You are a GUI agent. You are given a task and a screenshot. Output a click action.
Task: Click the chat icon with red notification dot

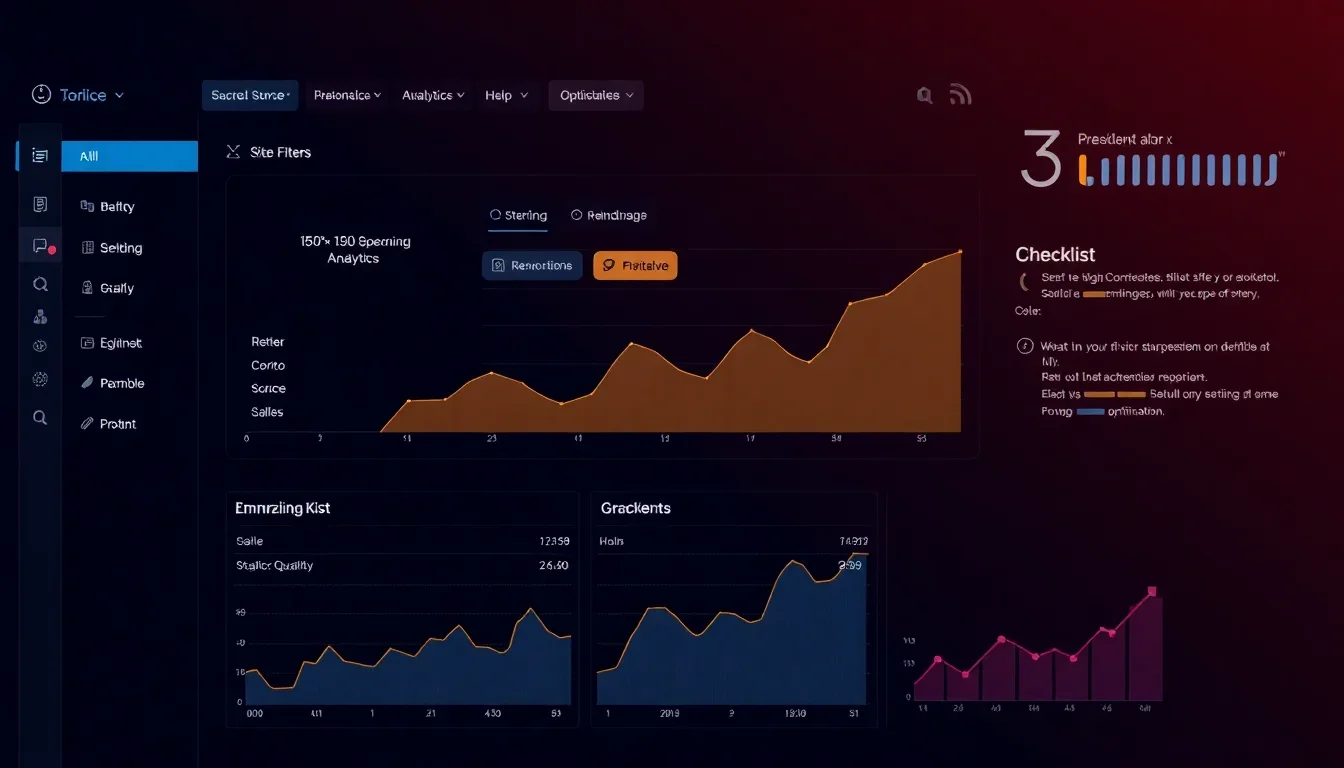coord(41,245)
